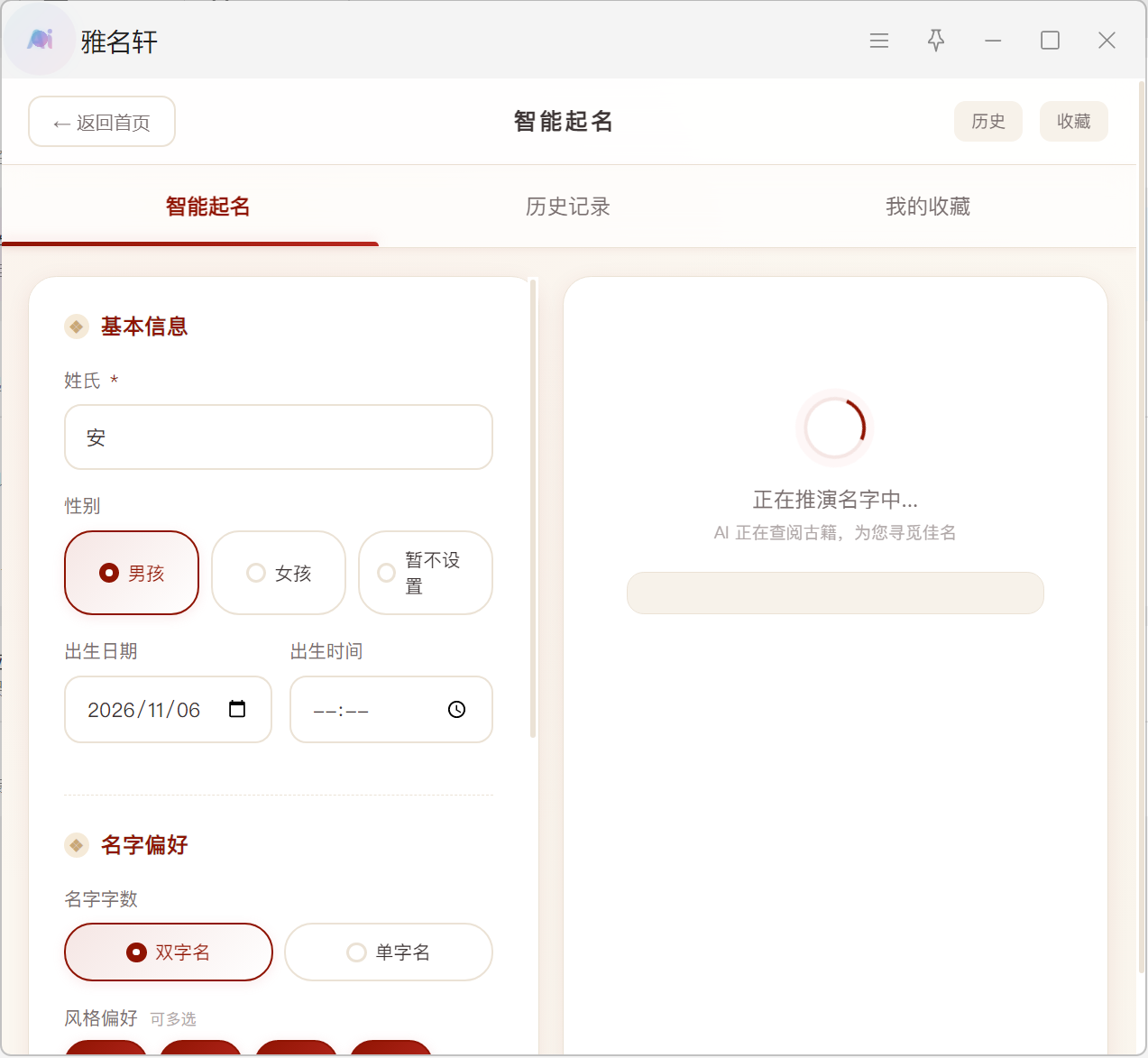1148x1058 pixels.
Task: Choose 单字名 name length
Action: coord(389,952)
